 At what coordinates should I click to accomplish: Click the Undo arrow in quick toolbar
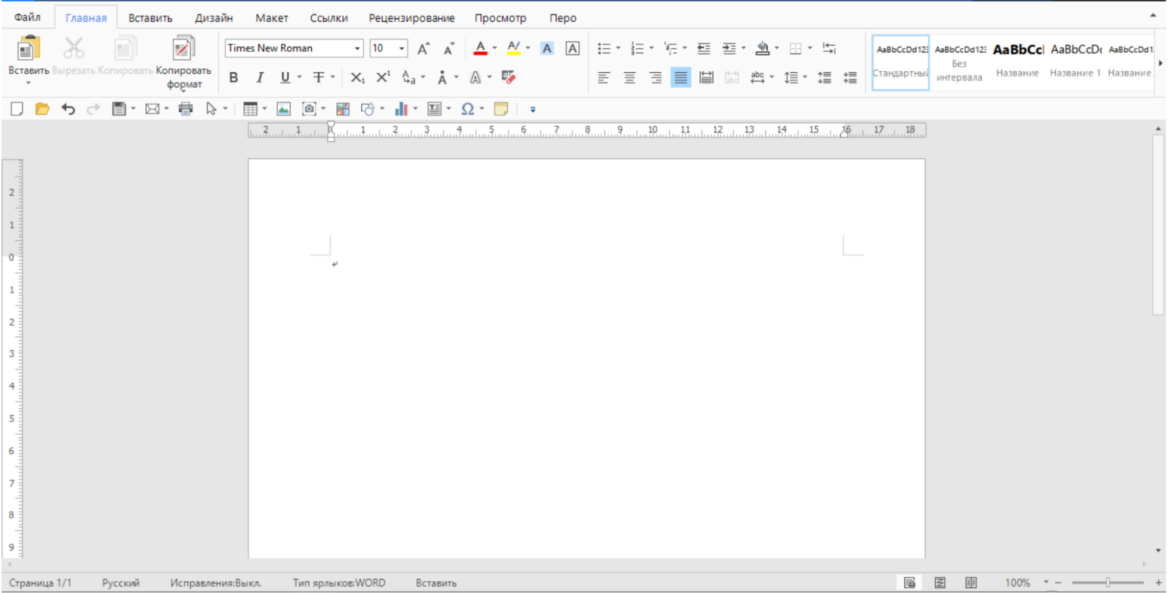(x=67, y=109)
